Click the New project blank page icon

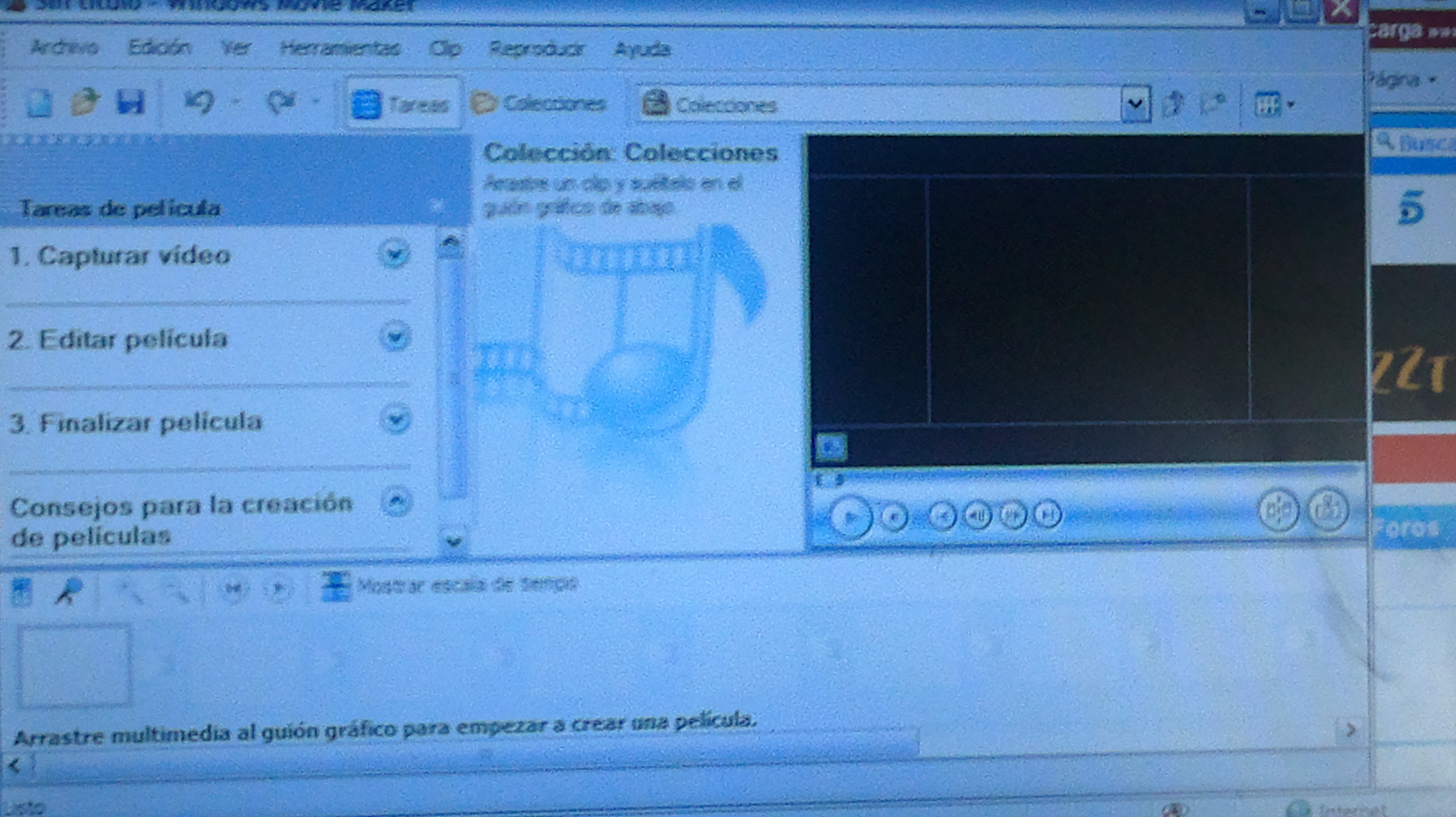click(x=39, y=104)
